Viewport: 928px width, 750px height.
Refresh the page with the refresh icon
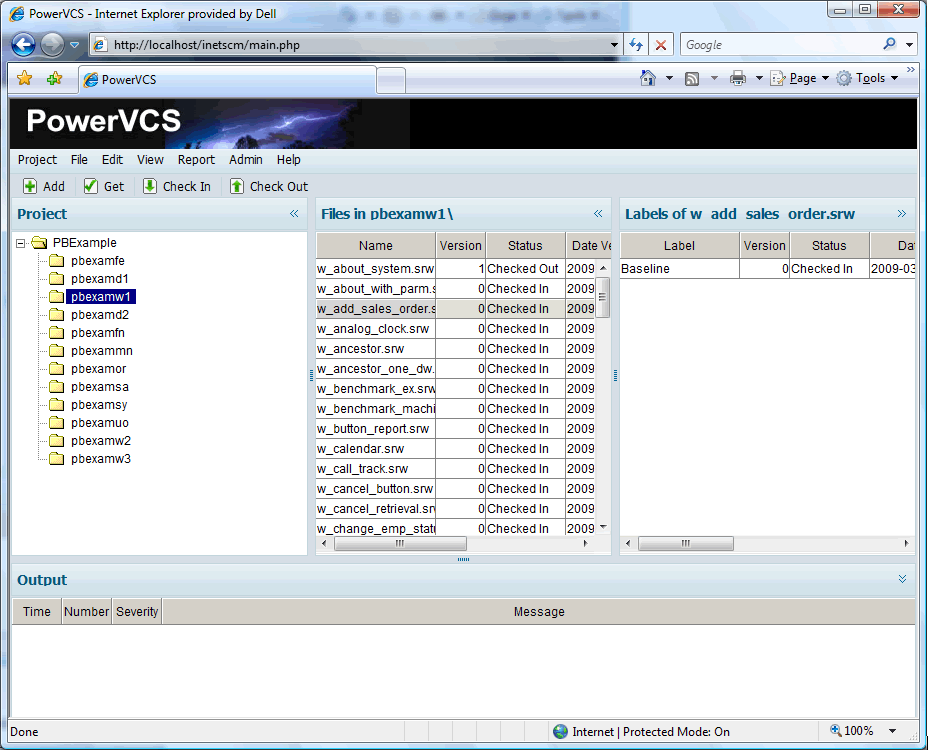pos(636,44)
